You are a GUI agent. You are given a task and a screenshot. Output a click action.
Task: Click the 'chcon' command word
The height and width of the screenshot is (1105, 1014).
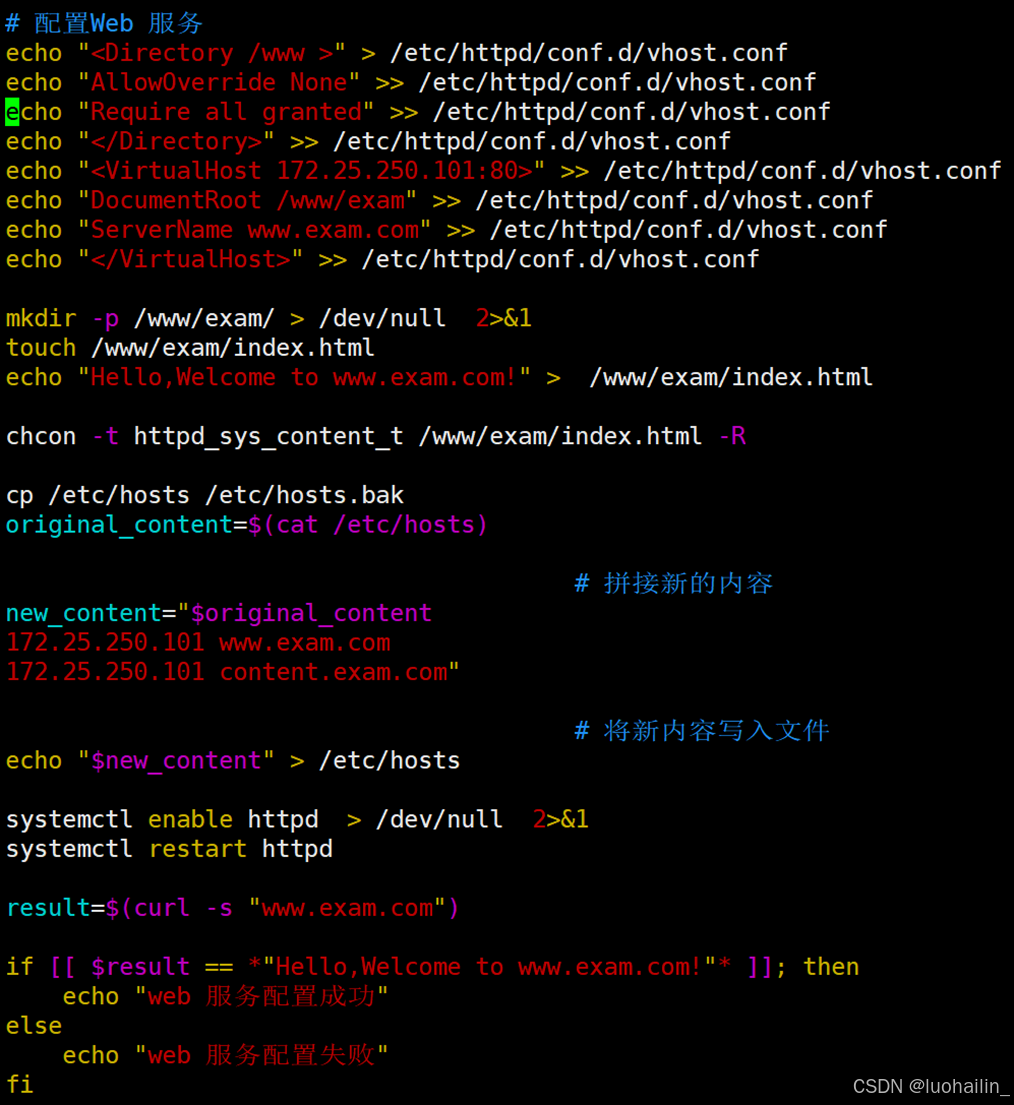[41, 437]
